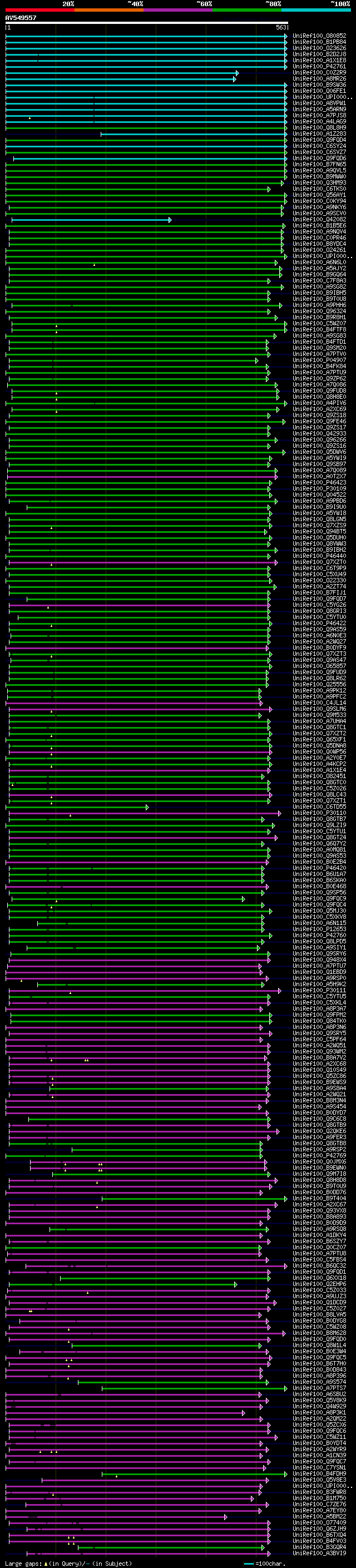The width and height of the screenshot is (356, 1568).
Task: Click the white query sequence bar
Action: tap(147, 23)
